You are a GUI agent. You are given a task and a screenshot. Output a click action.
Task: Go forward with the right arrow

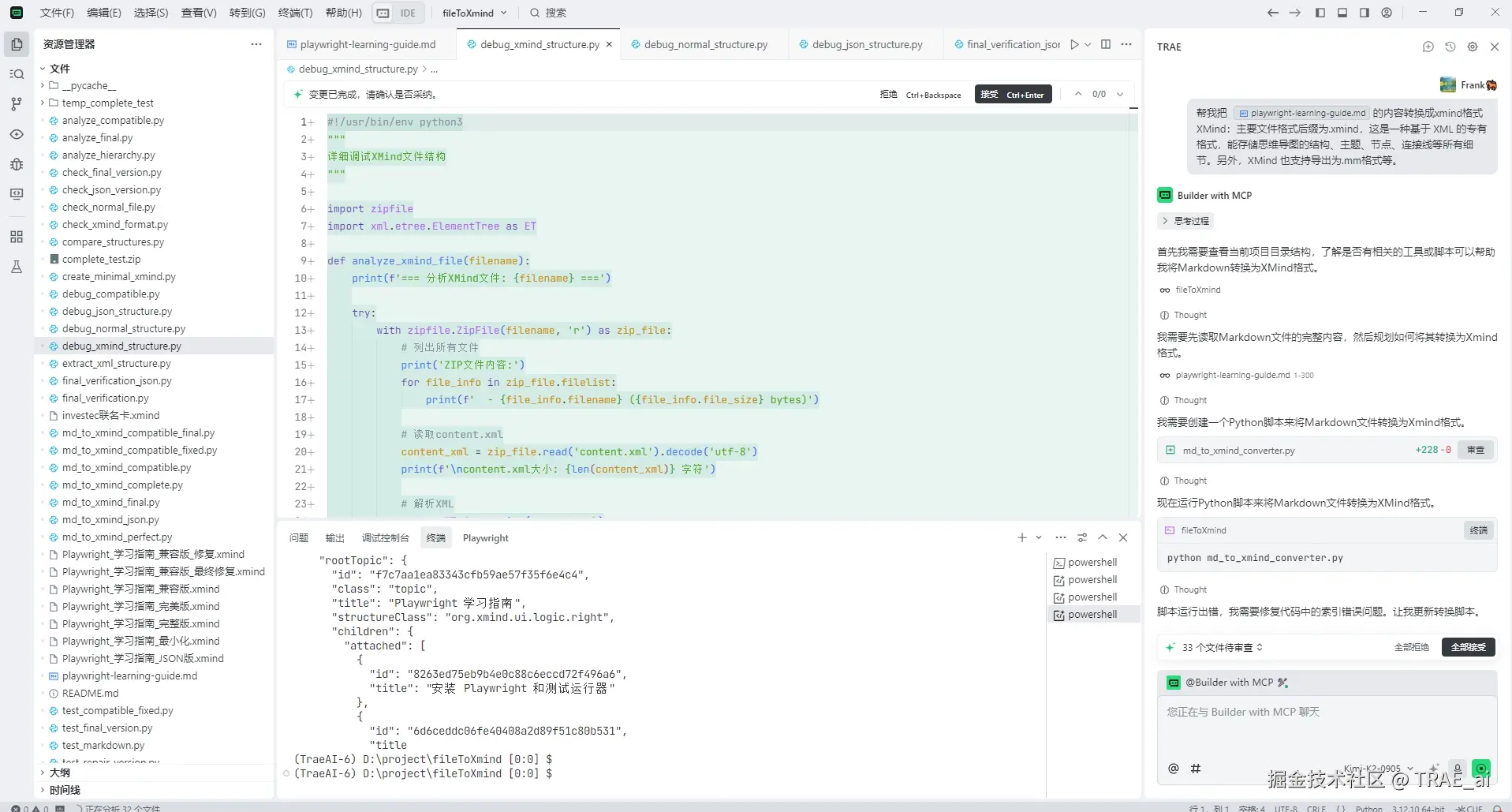point(1294,13)
